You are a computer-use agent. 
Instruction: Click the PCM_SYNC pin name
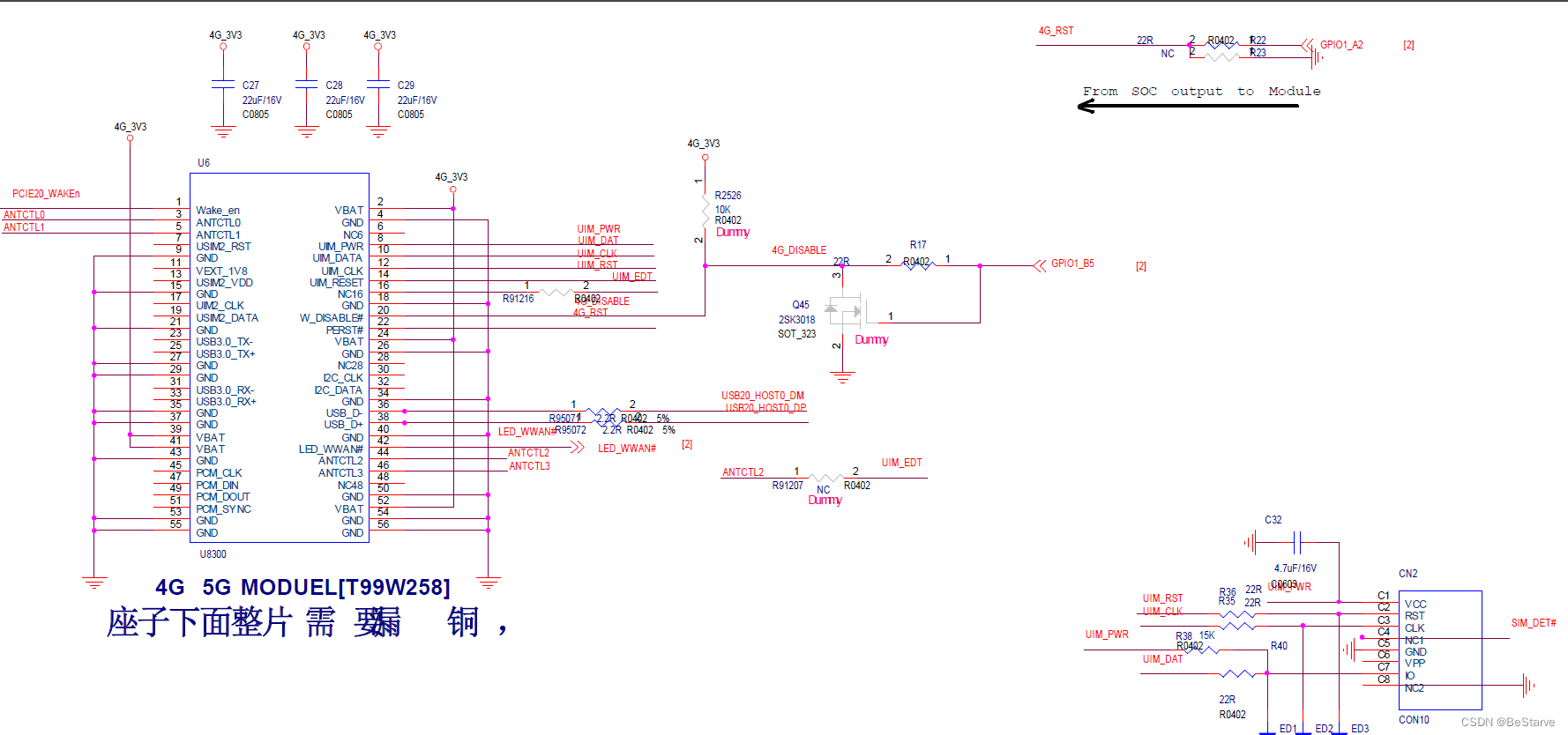(x=223, y=509)
